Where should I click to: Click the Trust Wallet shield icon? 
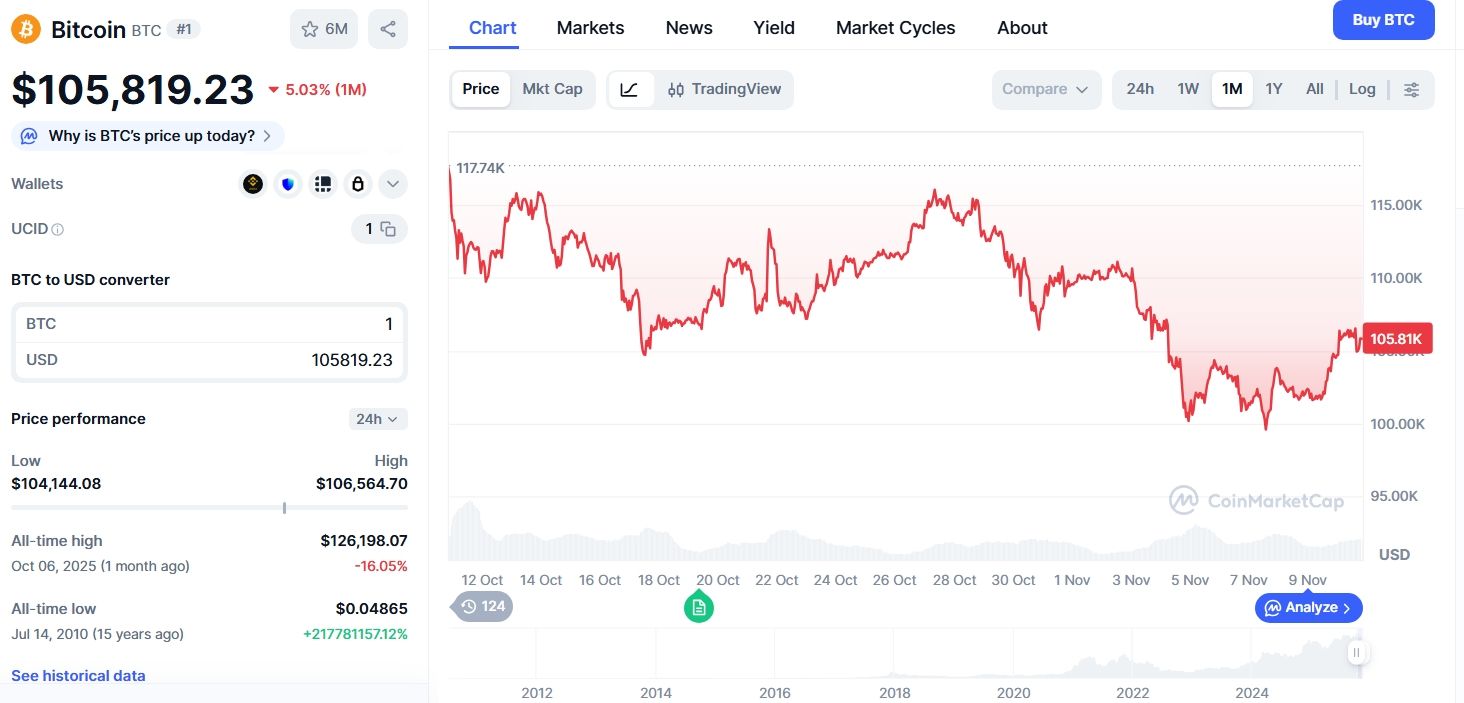(x=287, y=184)
